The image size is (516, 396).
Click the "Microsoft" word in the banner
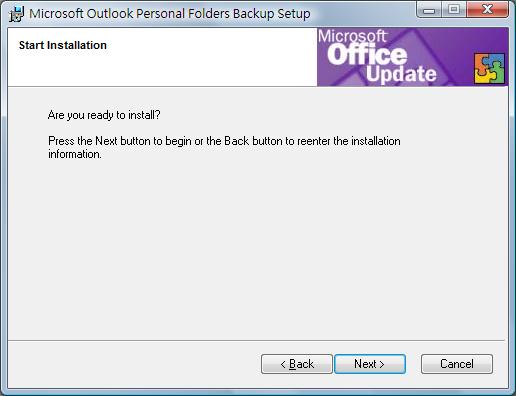[352, 36]
